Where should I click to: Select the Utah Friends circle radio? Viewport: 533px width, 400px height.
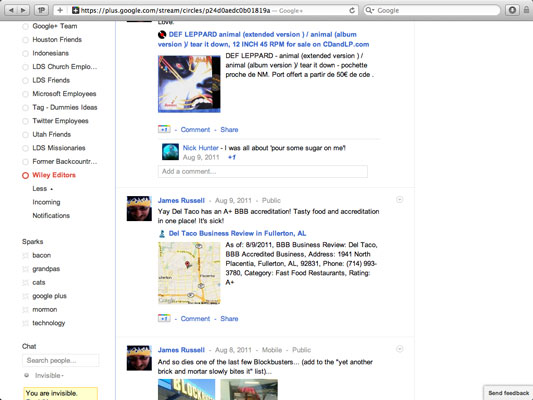(x=25, y=135)
